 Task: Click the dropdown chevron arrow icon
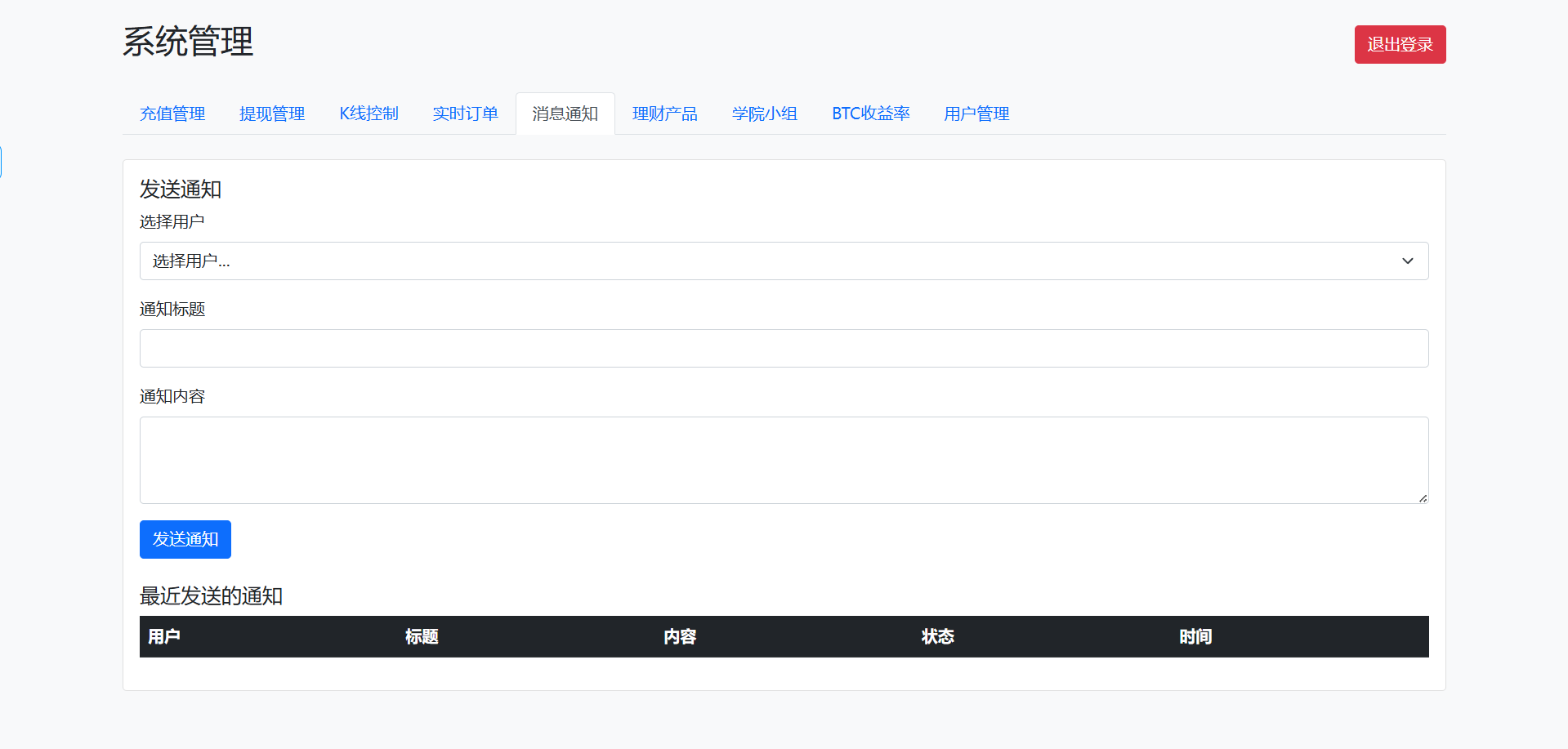point(1407,261)
